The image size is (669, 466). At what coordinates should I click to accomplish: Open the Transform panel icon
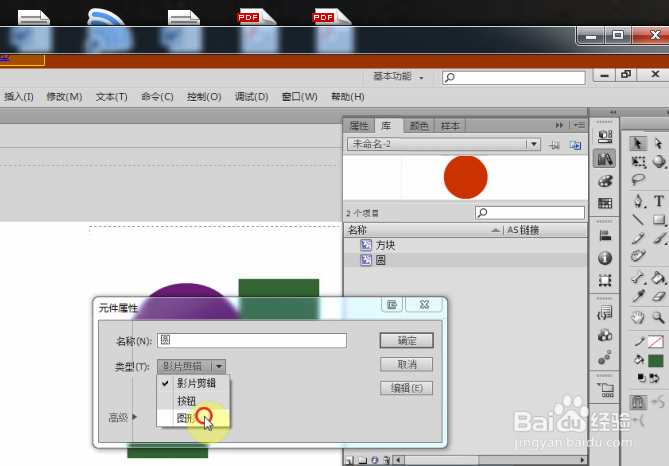605,280
